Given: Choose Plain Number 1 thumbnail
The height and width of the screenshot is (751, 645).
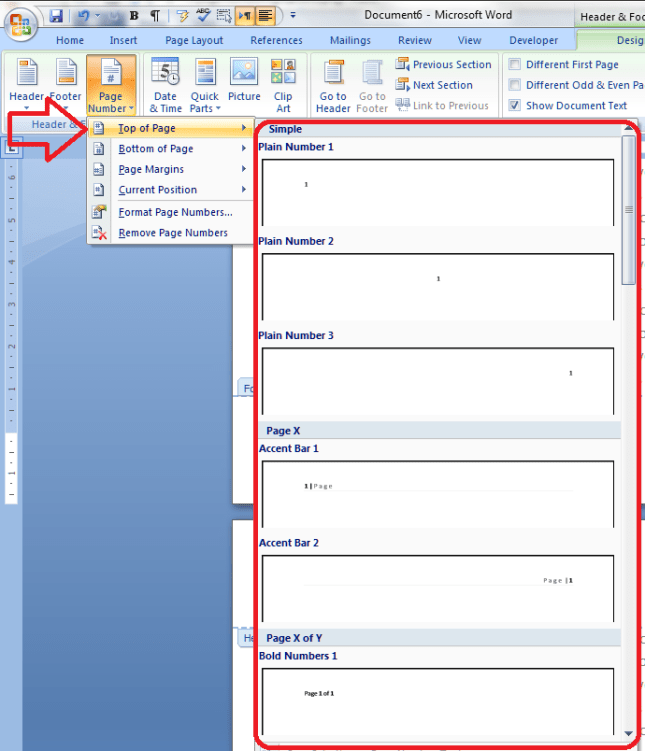Looking at the screenshot, I should click(438, 193).
